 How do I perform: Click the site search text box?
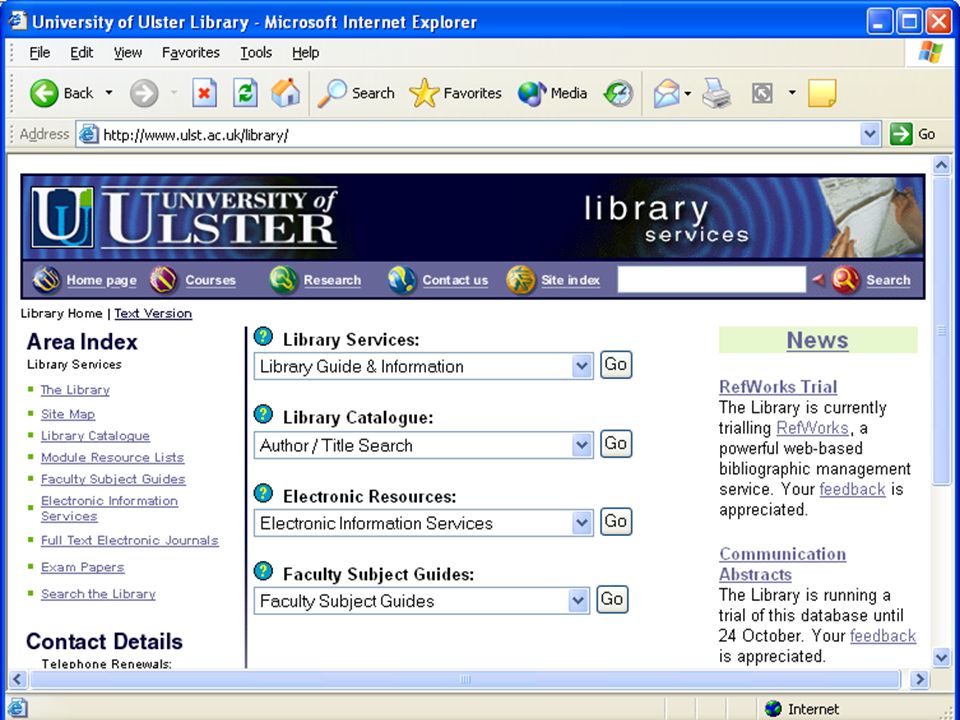pos(711,280)
